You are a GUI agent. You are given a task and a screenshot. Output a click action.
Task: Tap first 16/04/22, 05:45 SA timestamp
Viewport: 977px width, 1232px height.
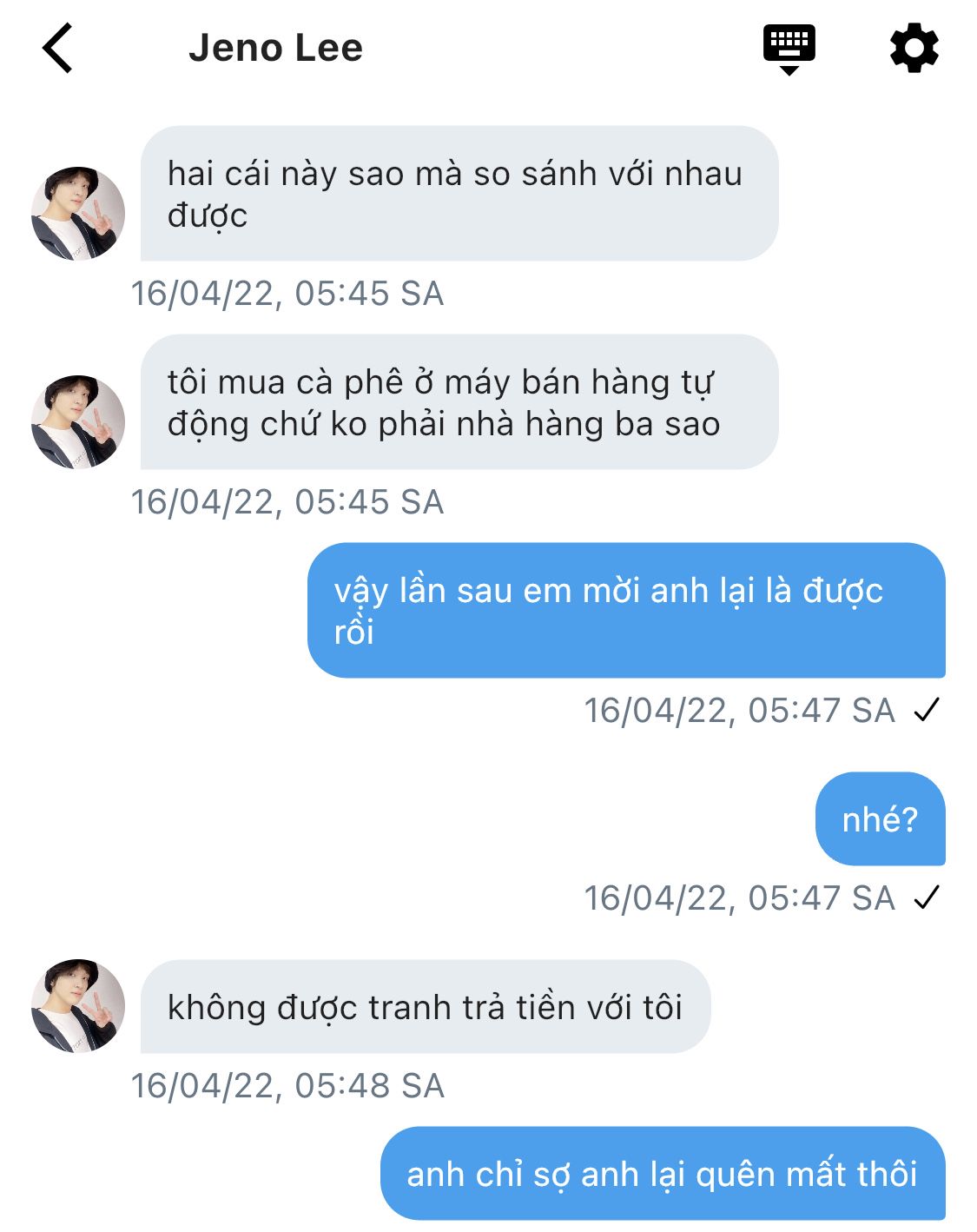[287, 294]
